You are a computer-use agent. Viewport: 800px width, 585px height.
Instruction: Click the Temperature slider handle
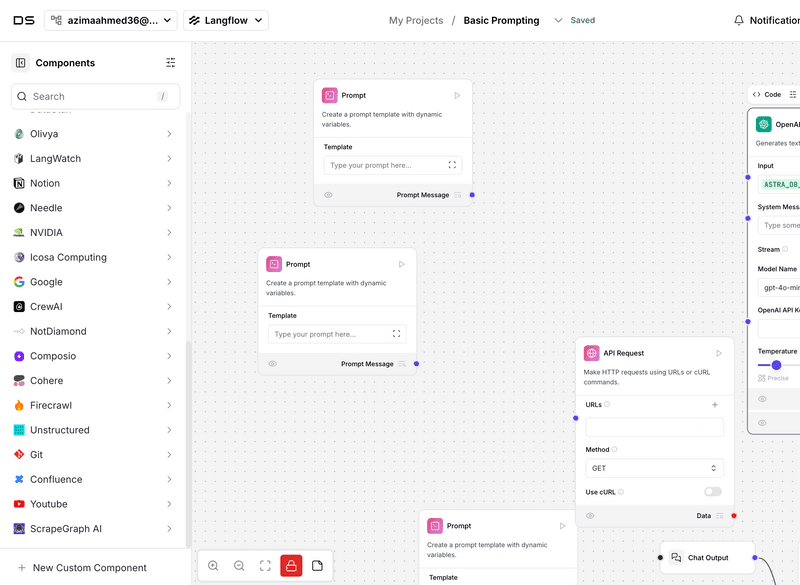(776, 365)
